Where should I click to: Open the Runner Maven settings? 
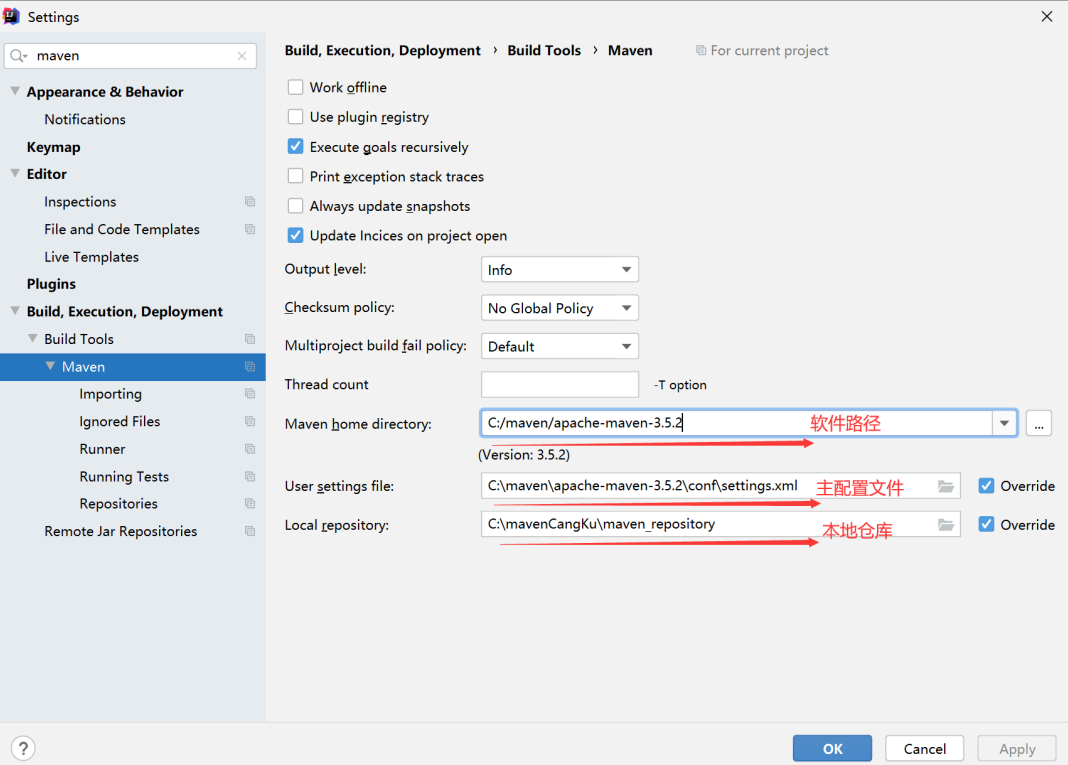coord(102,449)
